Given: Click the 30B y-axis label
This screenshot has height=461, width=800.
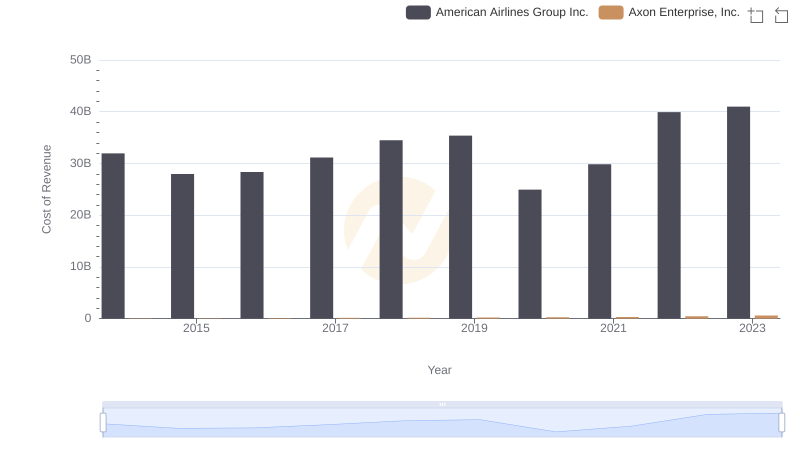Looking at the screenshot, I should point(81,163).
